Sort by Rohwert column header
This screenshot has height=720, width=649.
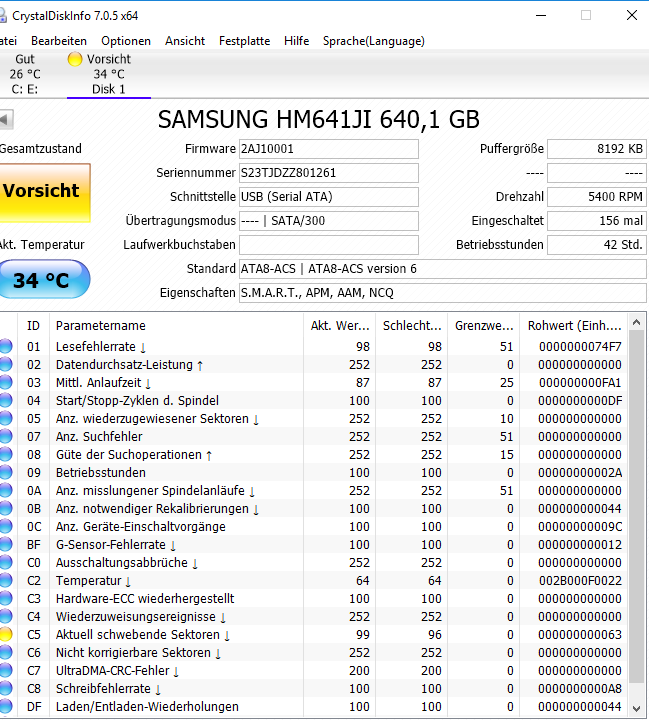pyautogui.click(x=574, y=326)
